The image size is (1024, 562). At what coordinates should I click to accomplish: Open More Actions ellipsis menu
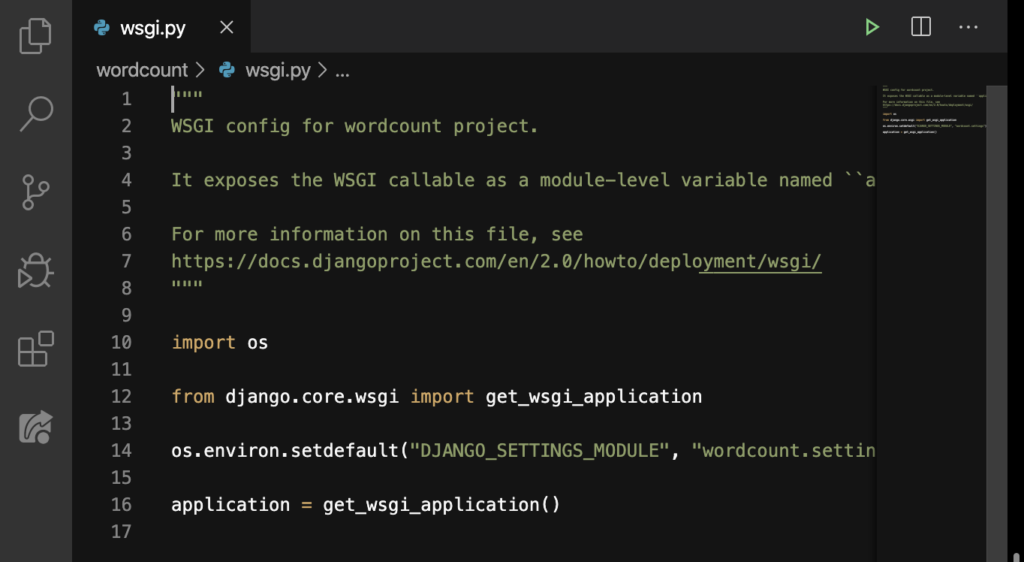pos(968,27)
